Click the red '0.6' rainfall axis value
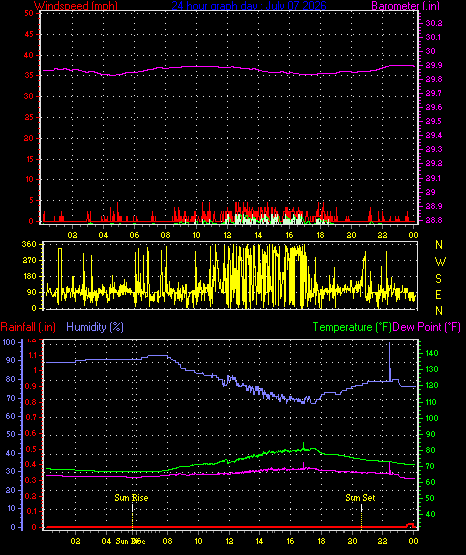The height and width of the screenshot is (555, 466). (x=30, y=433)
